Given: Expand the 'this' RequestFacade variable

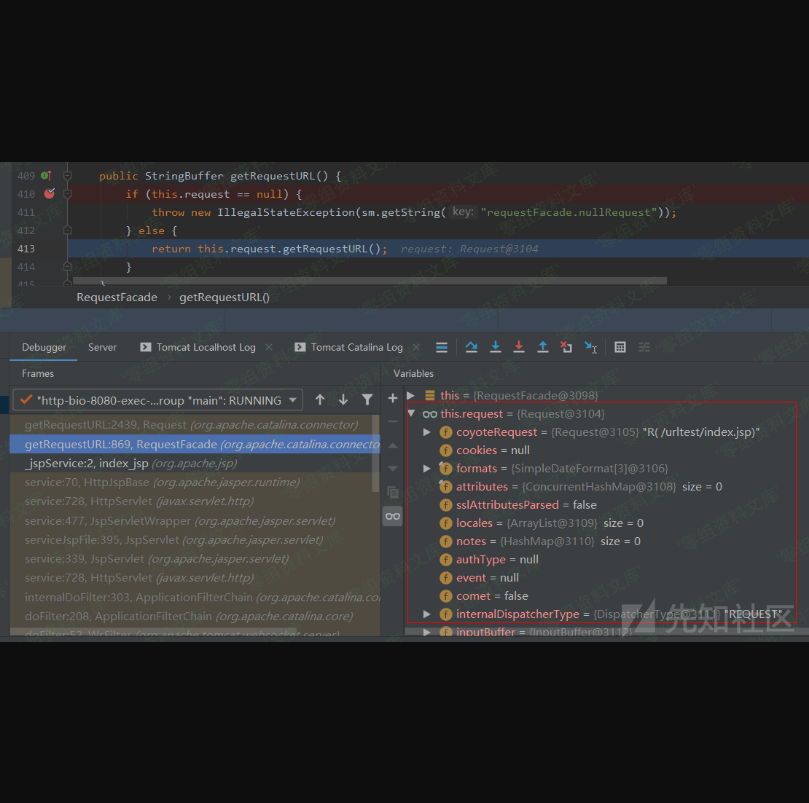Looking at the screenshot, I should [x=411, y=395].
